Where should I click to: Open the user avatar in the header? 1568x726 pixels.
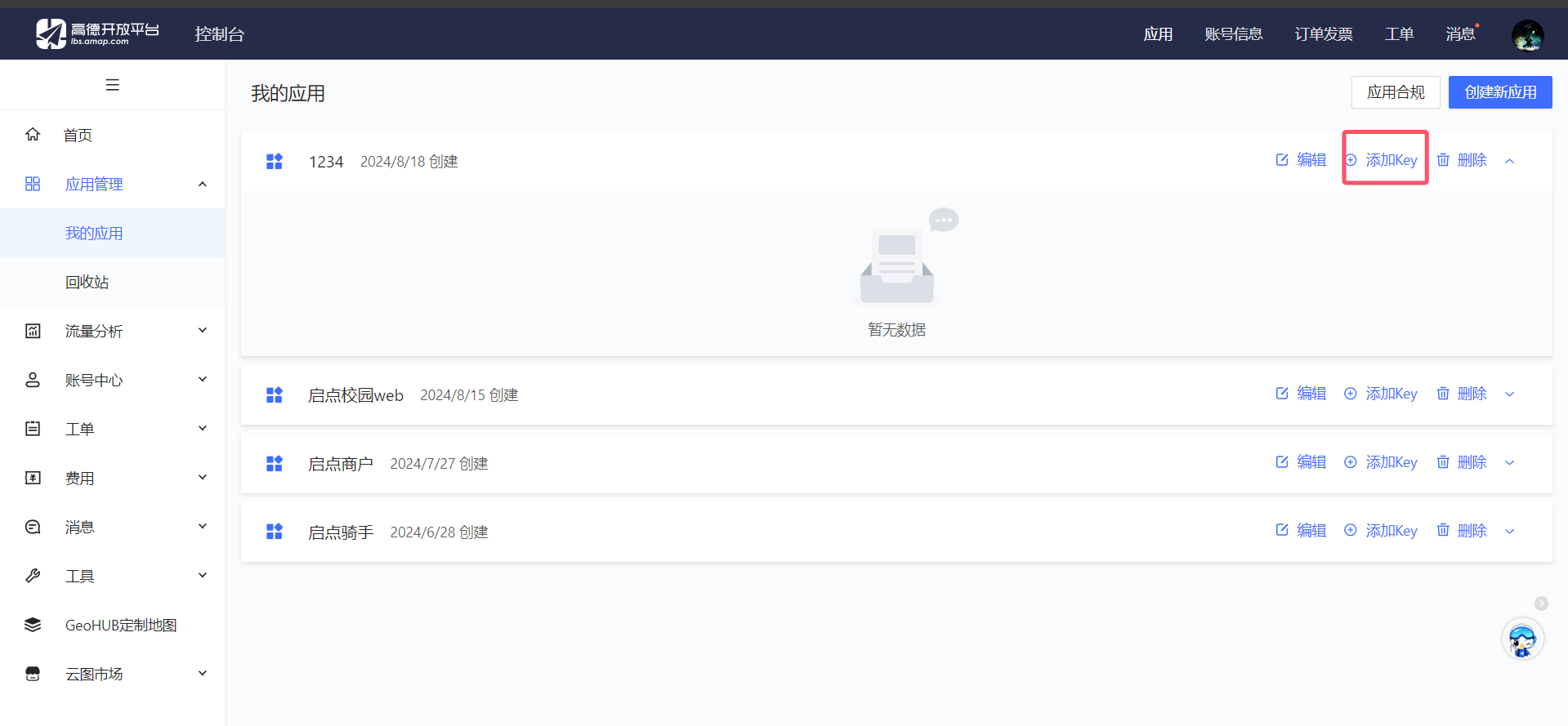[1526, 35]
